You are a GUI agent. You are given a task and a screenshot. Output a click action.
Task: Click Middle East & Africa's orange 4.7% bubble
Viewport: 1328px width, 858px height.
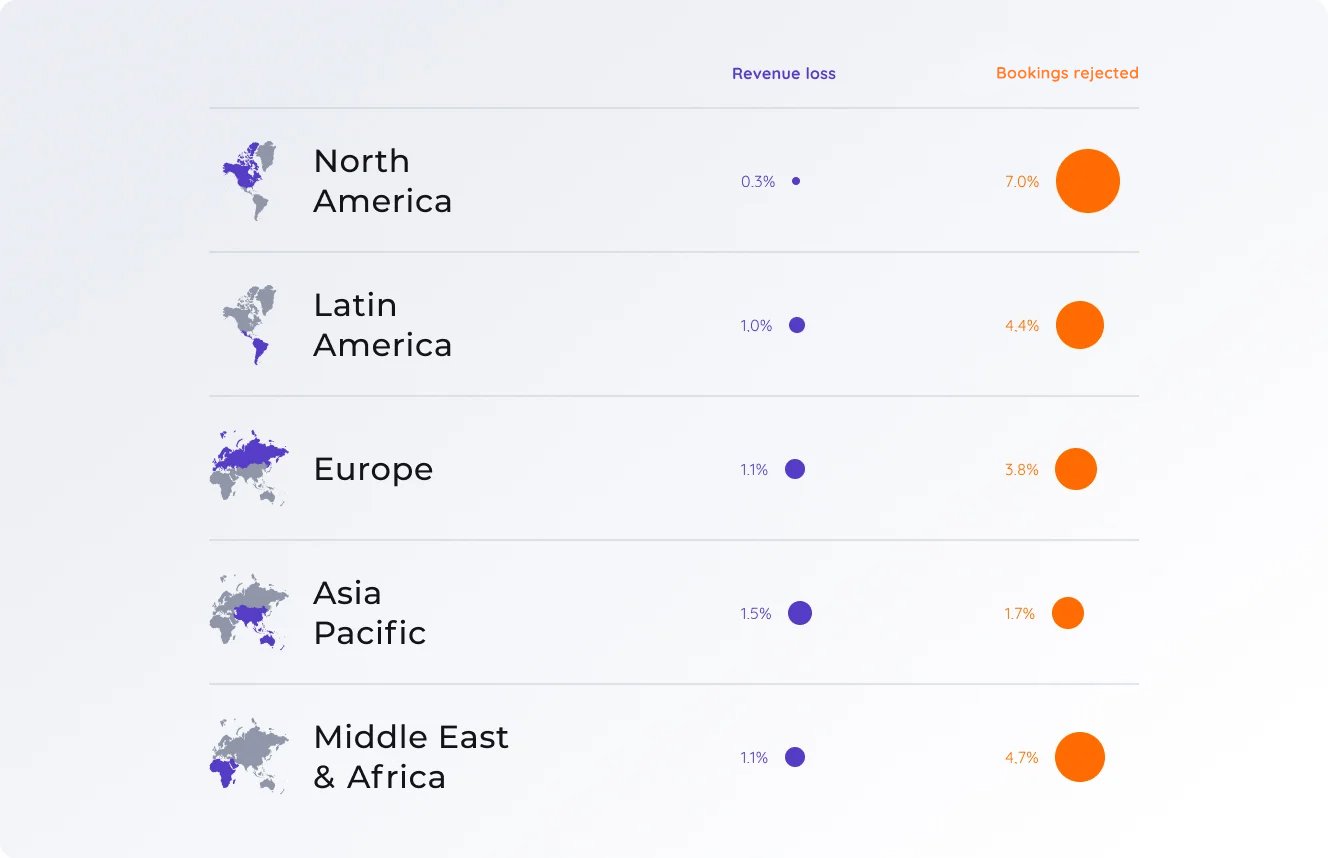click(1080, 757)
